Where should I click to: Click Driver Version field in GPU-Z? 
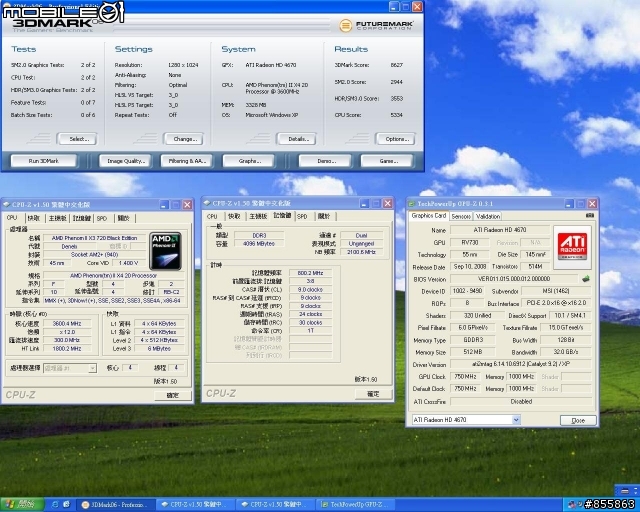pyautogui.click(x=521, y=364)
